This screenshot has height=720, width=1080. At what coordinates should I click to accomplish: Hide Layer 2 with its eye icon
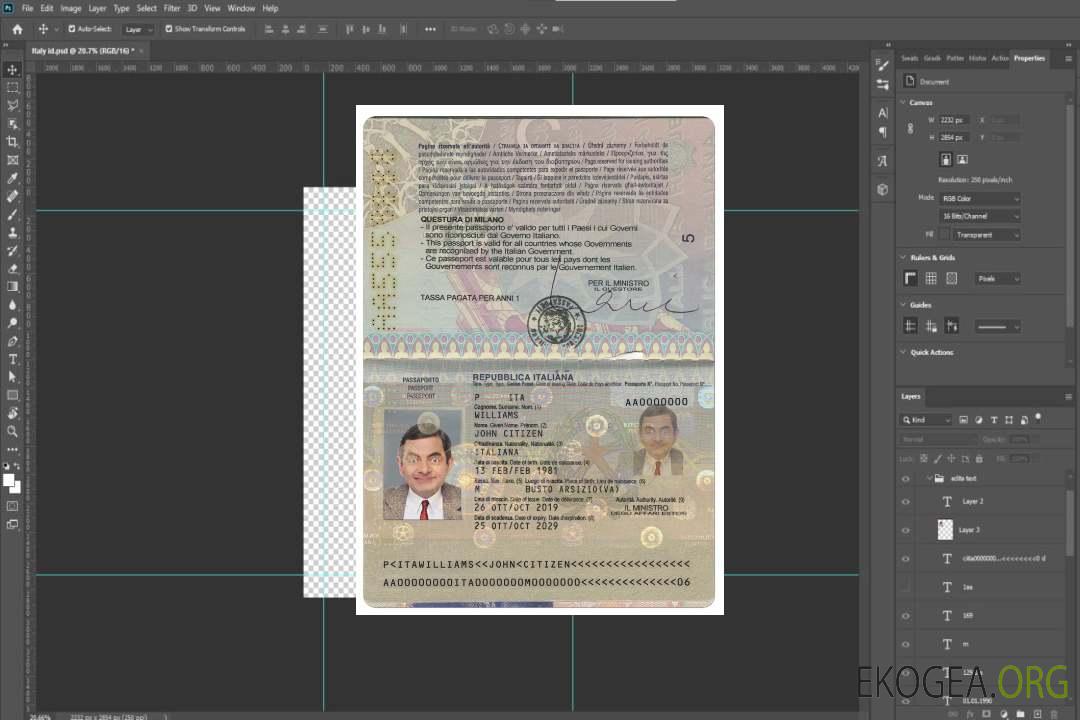click(x=906, y=502)
